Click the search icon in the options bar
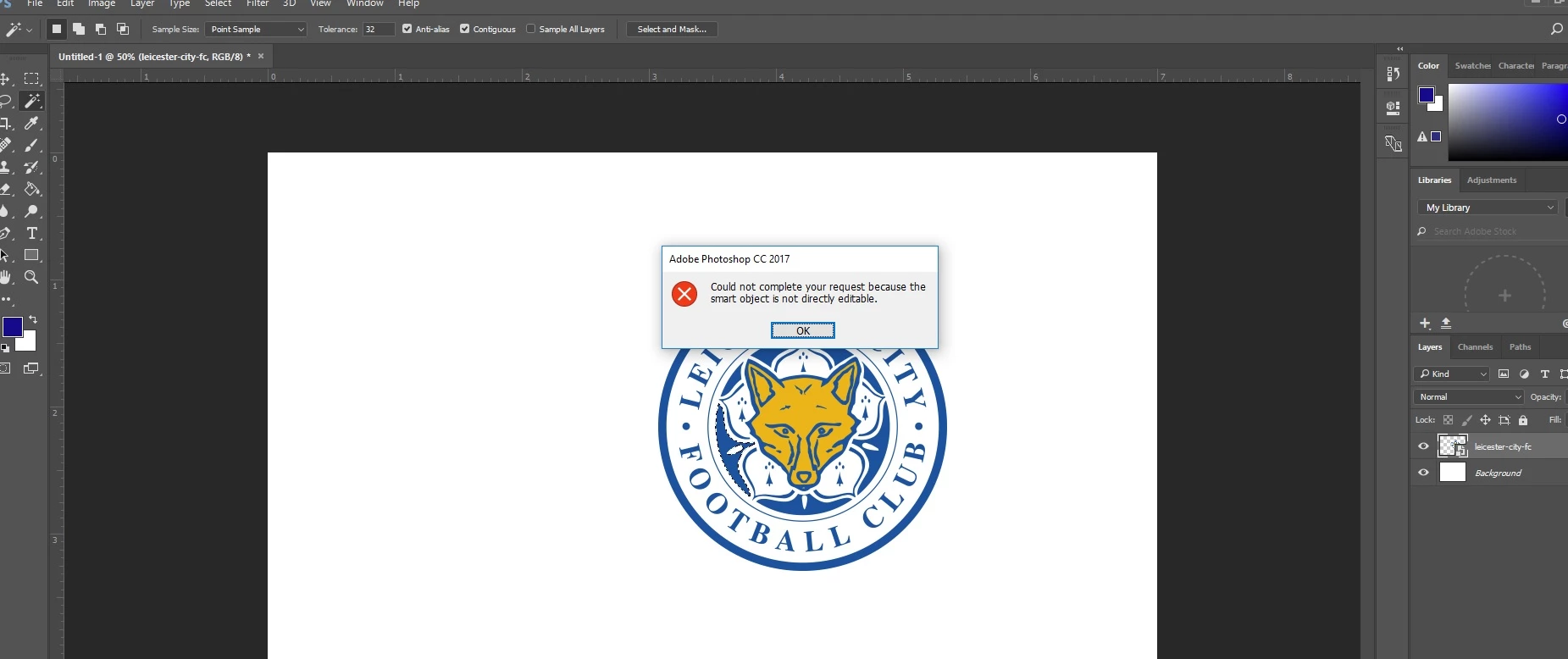Image resolution: width=1568 pixels, height=659 pixels. [1556, 29]
